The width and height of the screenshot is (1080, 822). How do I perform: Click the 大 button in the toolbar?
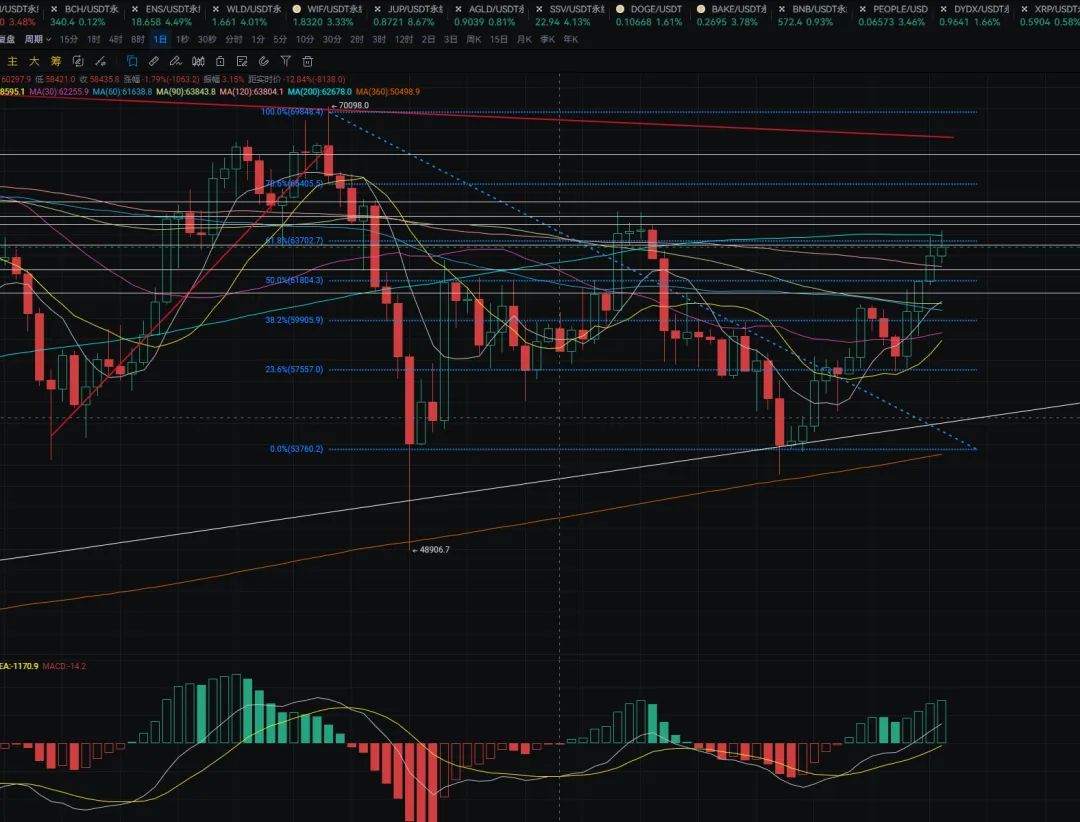(x=34, y=61)
